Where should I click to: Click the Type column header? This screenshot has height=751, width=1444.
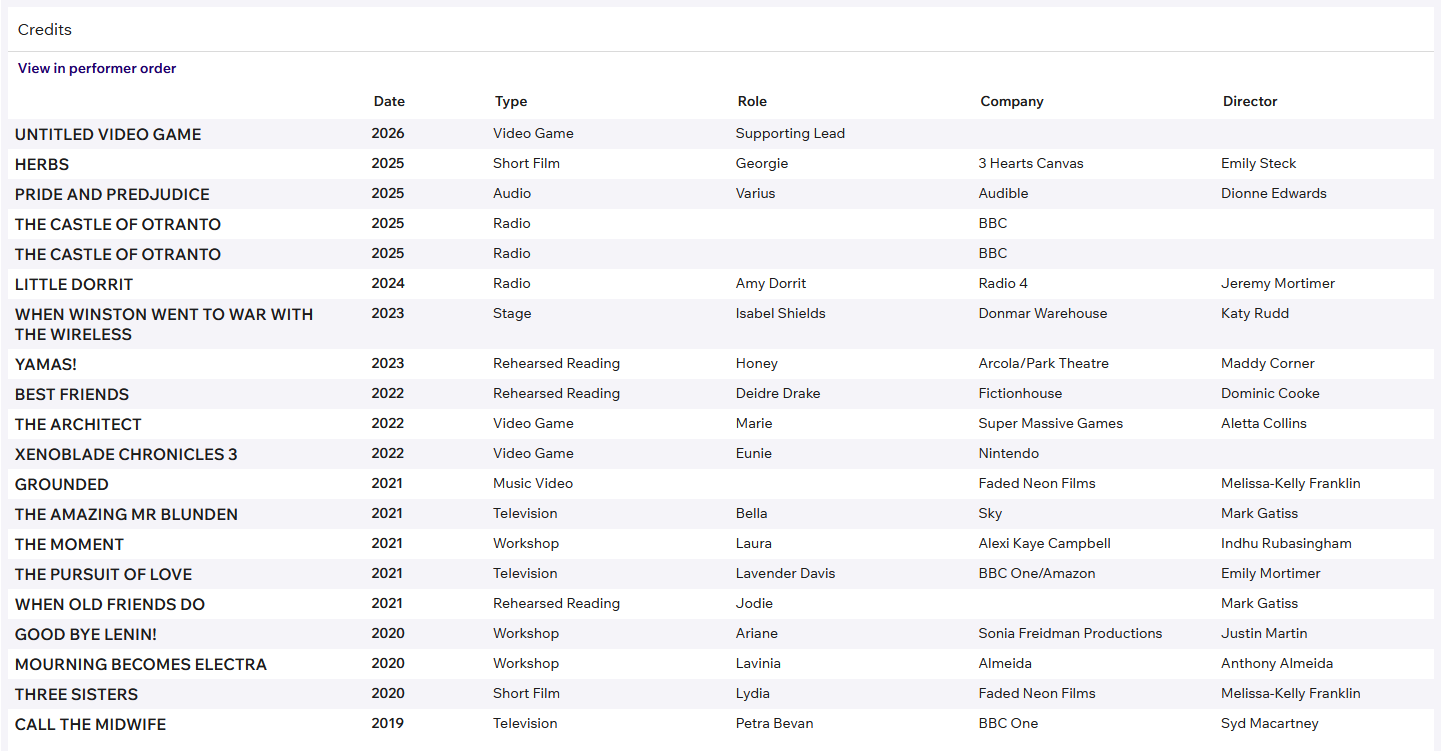click(511, 101)
